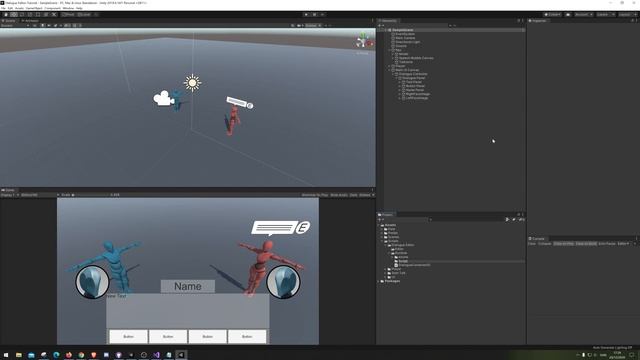Start Play mode with the Play button
Image resolution: width=640 pixels, height=360 pixels.
[x=306, y=14]
